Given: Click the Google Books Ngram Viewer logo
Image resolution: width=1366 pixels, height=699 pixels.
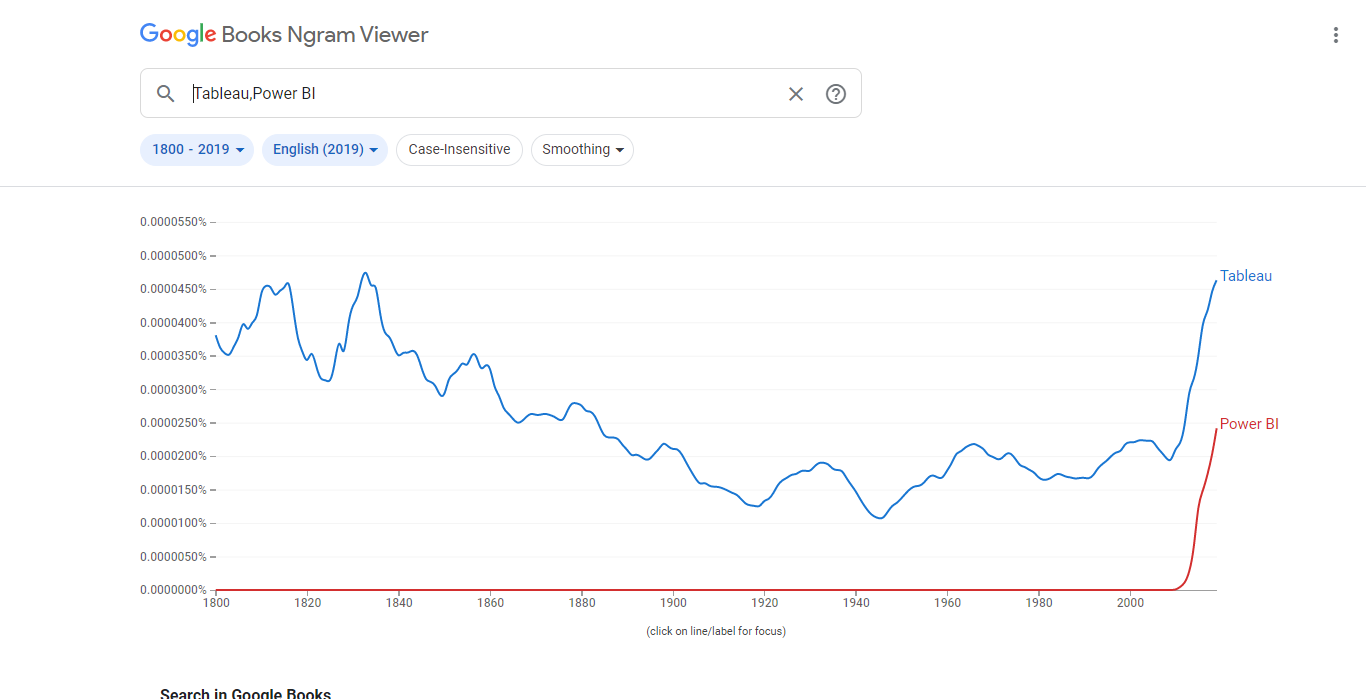Looking at the screenshot, I should coord(284,35).
